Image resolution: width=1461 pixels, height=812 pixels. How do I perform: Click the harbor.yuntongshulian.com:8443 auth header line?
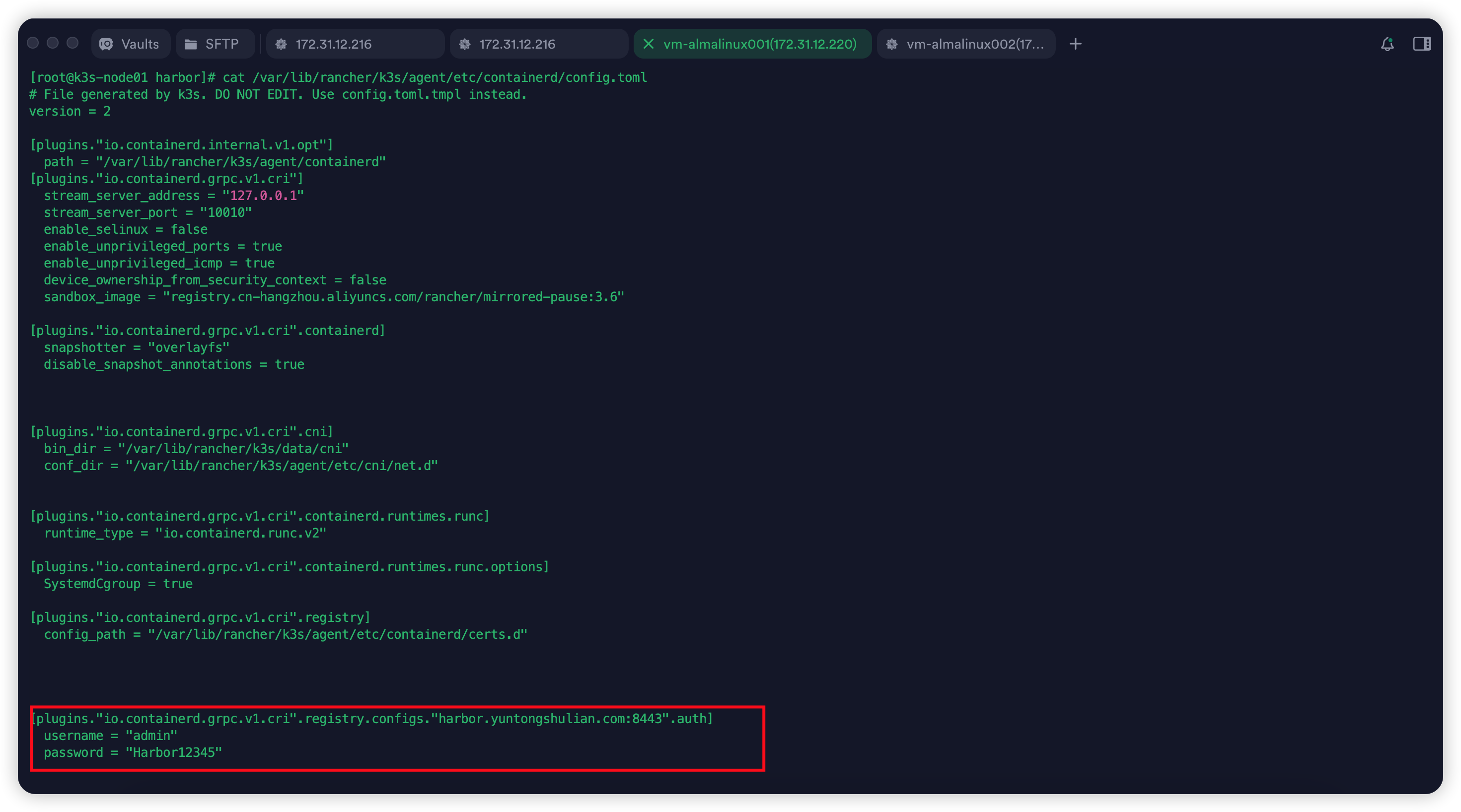pyautogui.click(x=371, y=719)
